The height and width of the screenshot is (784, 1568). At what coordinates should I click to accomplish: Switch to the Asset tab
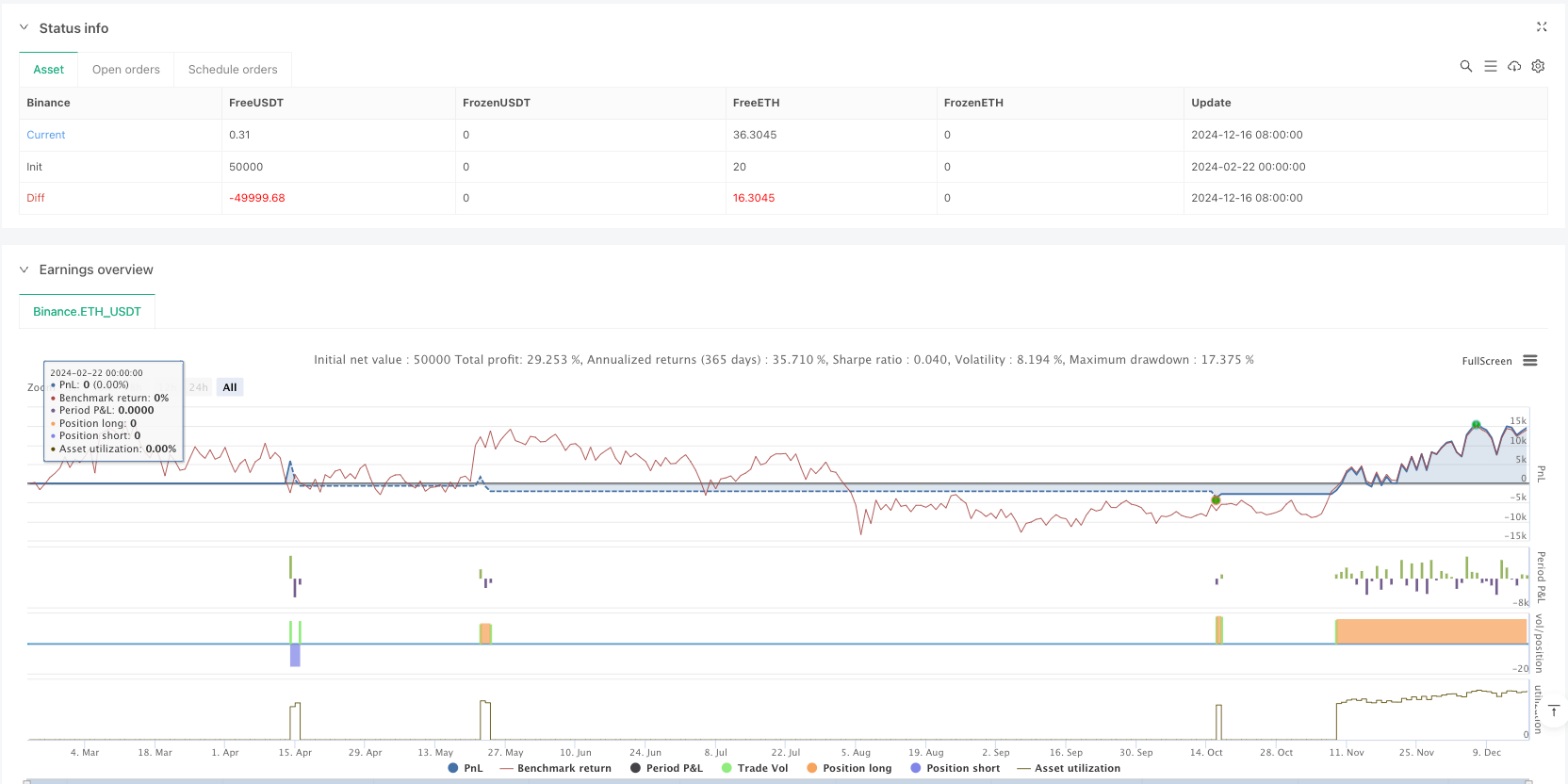tap(49, 70)
